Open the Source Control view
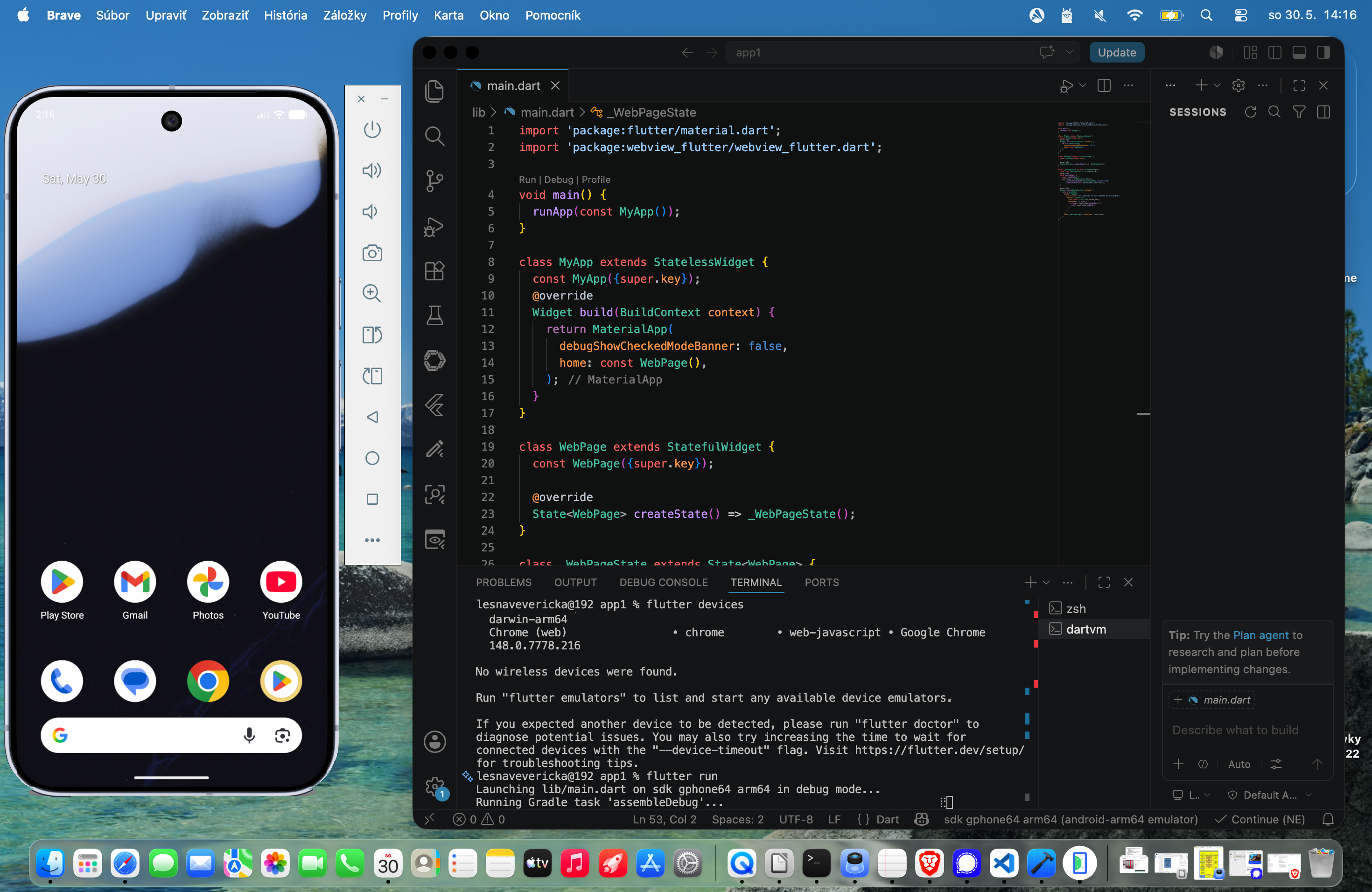 pyautogui.click(x=434, y=181)
